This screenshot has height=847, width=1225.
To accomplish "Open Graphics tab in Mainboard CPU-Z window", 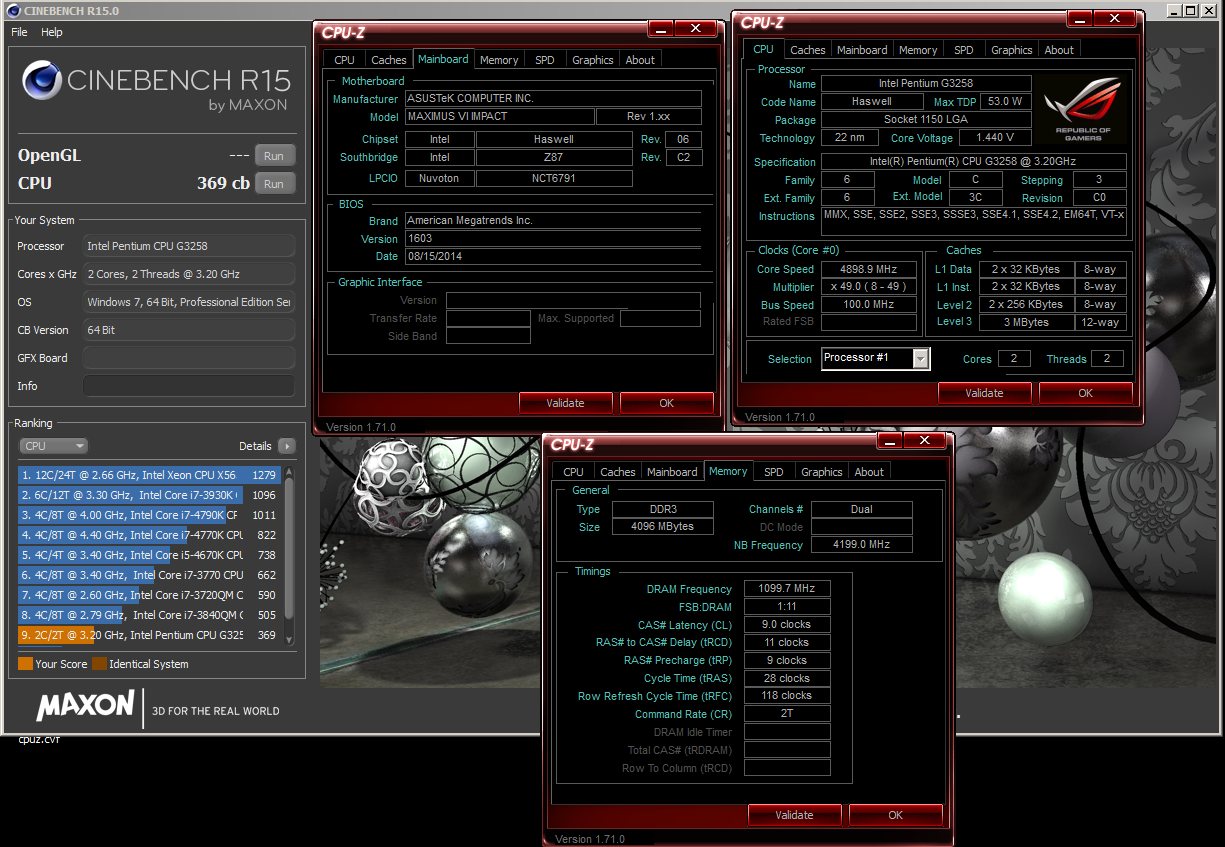I will (x=592, y=60).
